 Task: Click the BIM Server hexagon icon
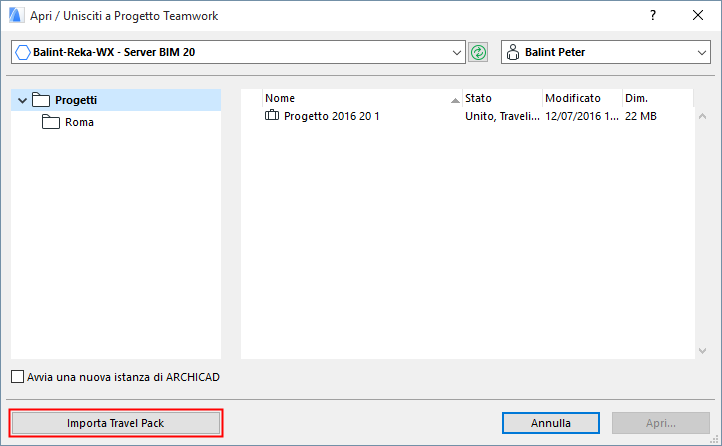click(23, 52)
